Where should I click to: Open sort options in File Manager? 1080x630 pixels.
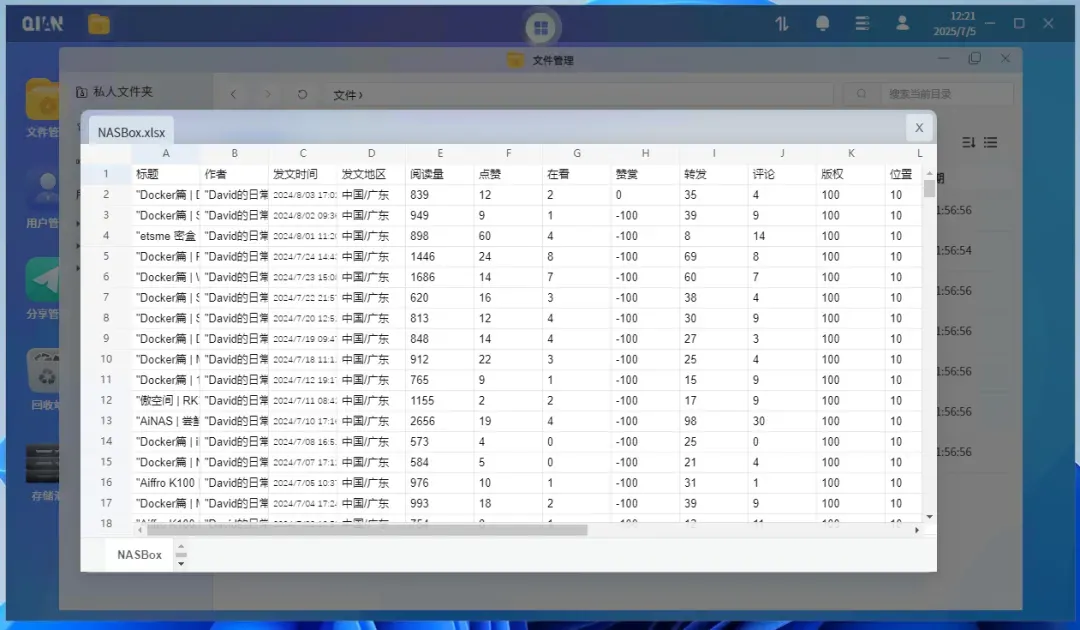(968, 143)
